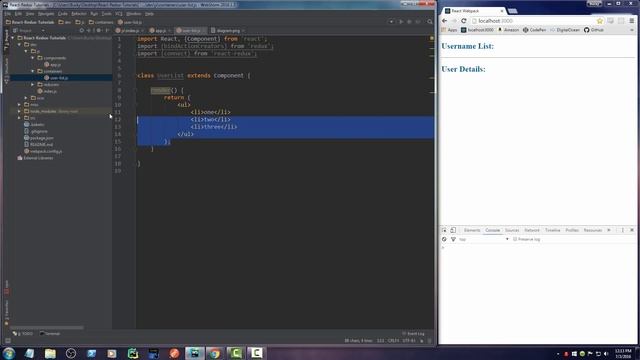Open the Terminal tool window button
The width and height of the screenshot is (640, 360).
point(50,333)
